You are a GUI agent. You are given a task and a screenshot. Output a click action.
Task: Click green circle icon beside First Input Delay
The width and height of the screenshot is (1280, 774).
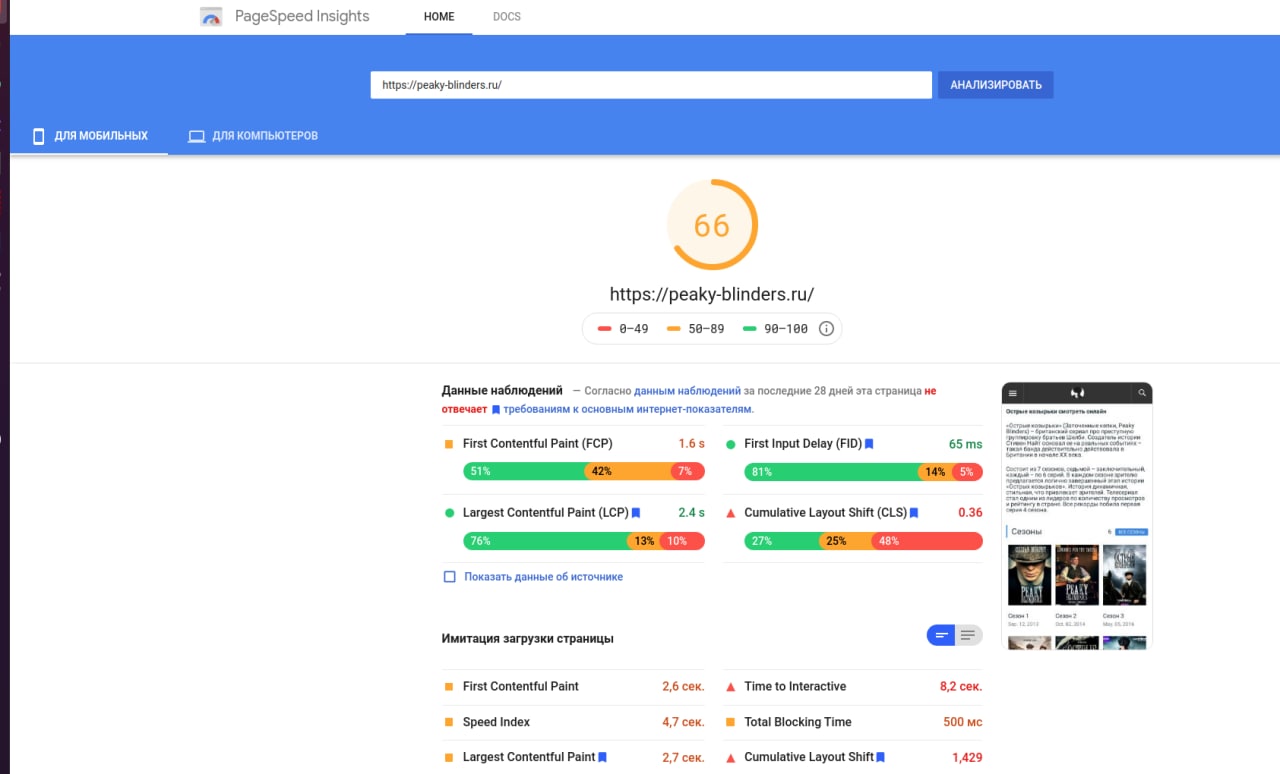click(x=730, y=444)
